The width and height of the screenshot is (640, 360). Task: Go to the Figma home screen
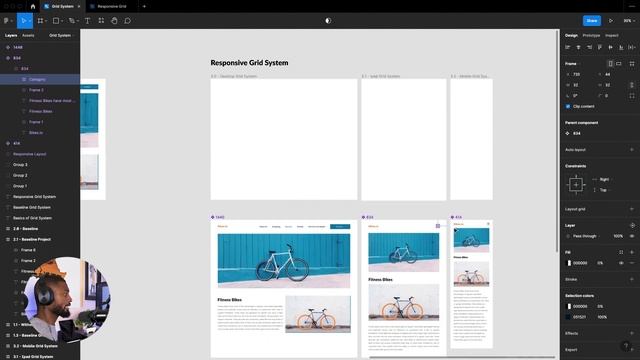point(33,6)
